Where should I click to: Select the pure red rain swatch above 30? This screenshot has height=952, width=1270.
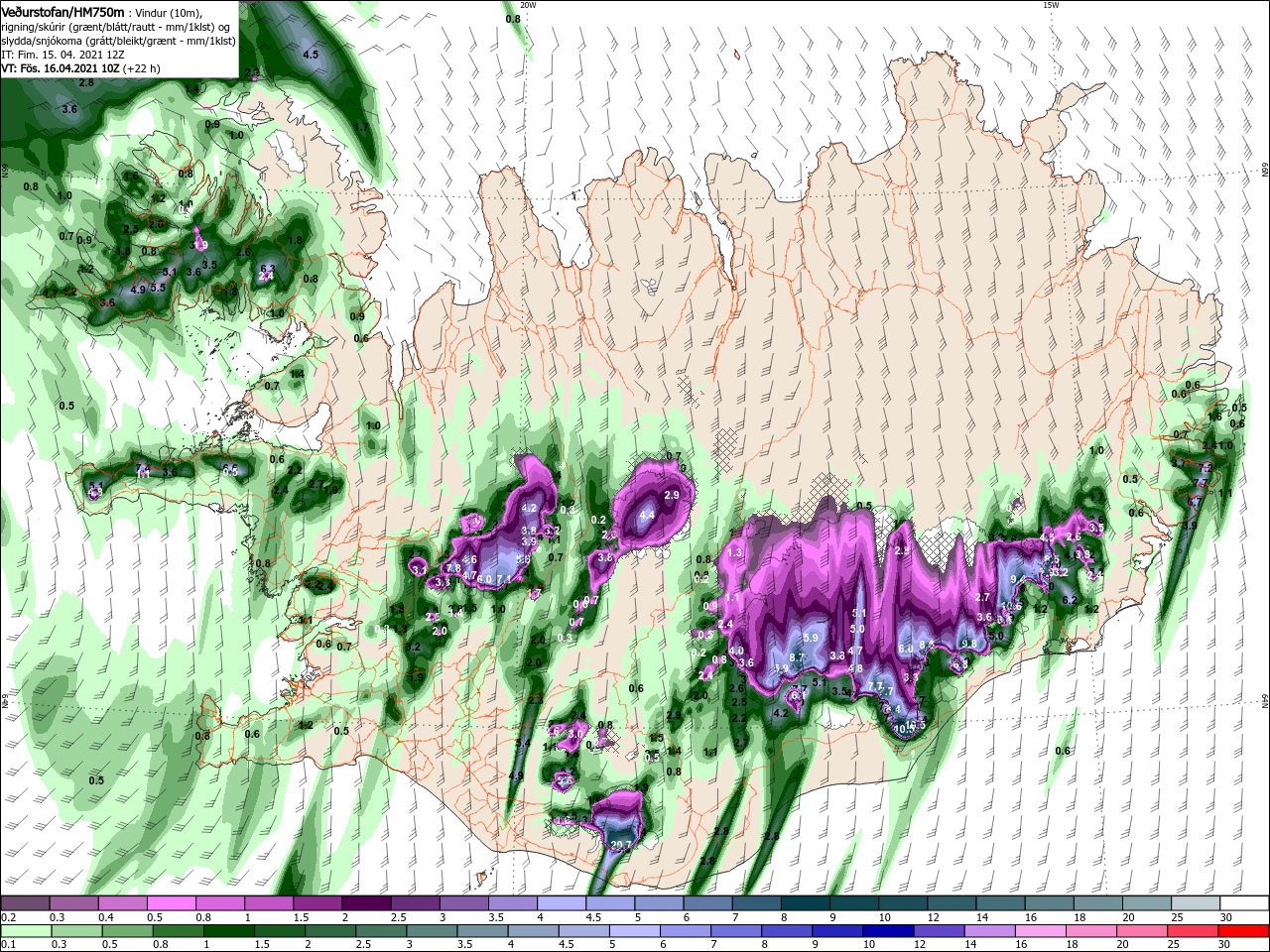(x=1244, y=930)
